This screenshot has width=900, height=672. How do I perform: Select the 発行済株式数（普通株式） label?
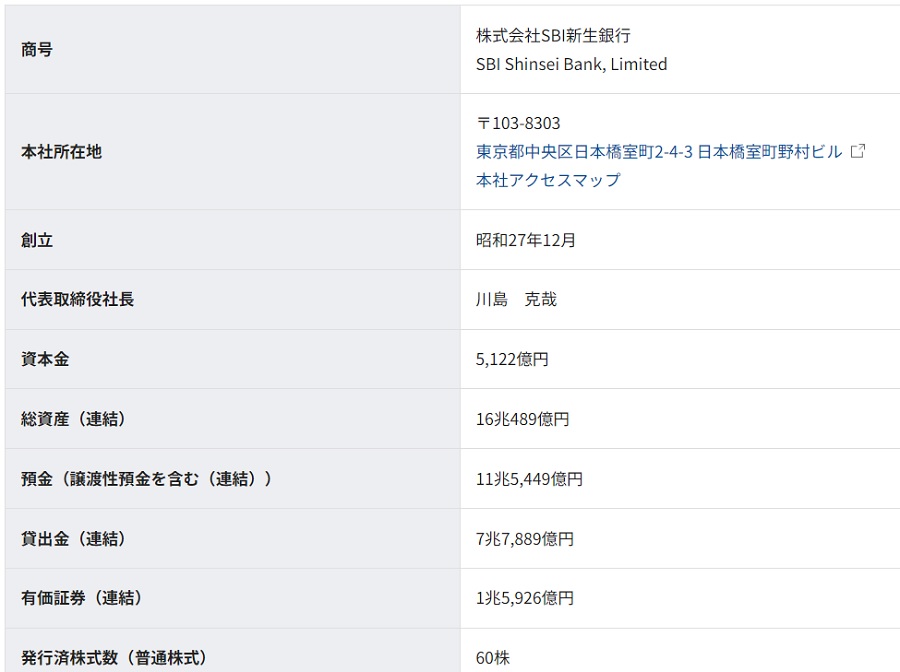(114, 658)
